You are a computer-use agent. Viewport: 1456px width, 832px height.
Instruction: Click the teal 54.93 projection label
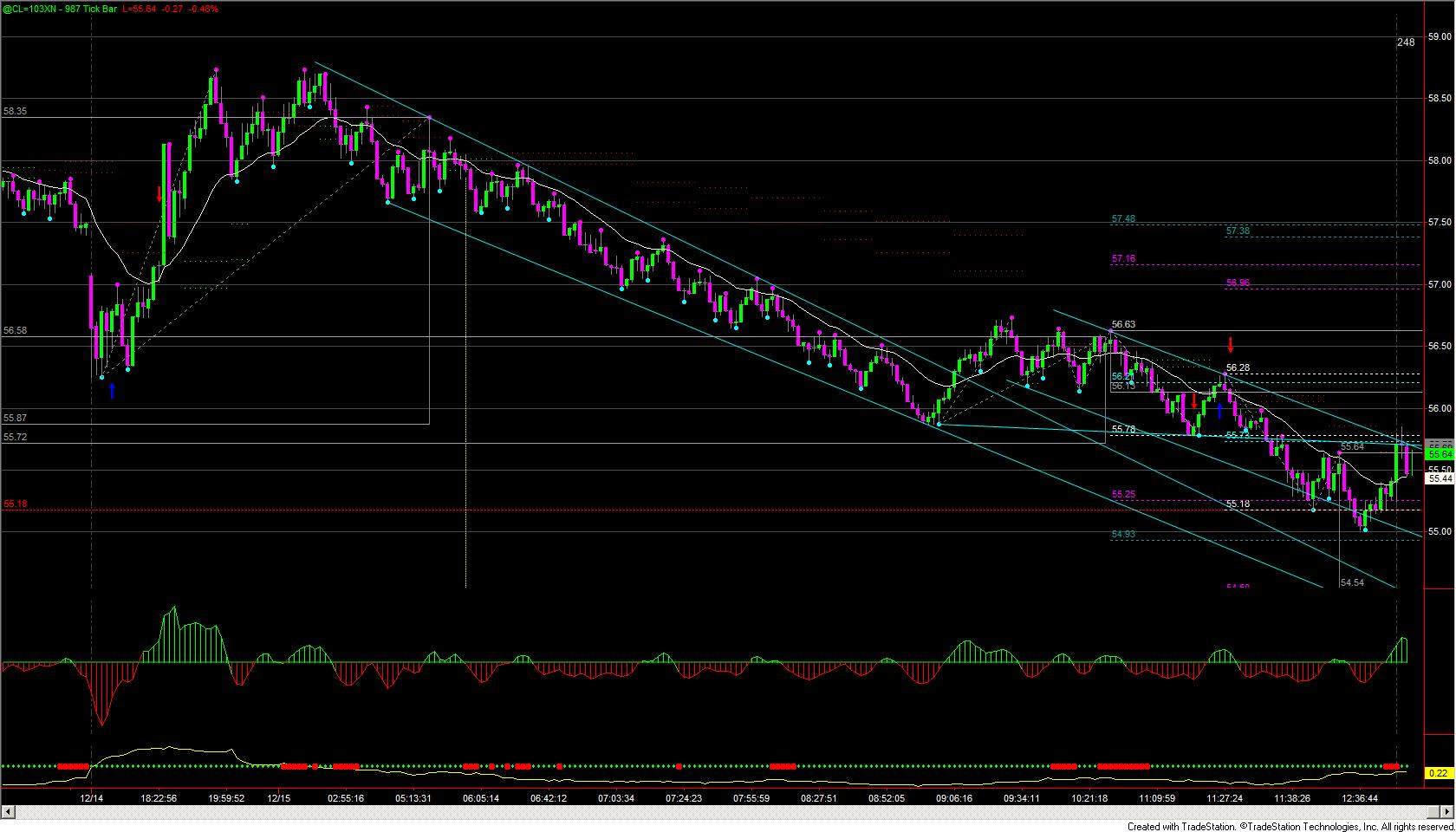[x=1123, y=534]
